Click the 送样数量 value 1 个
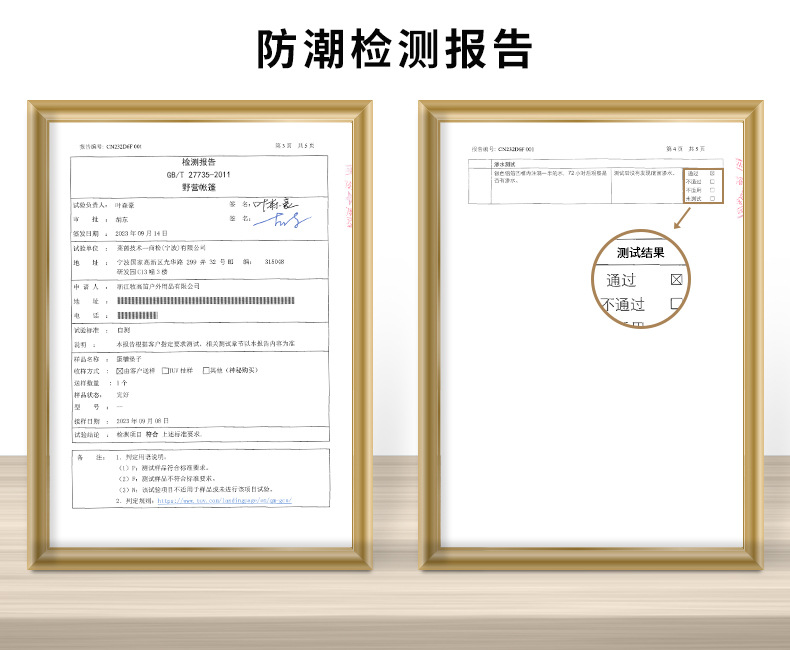 pos(121,383)
